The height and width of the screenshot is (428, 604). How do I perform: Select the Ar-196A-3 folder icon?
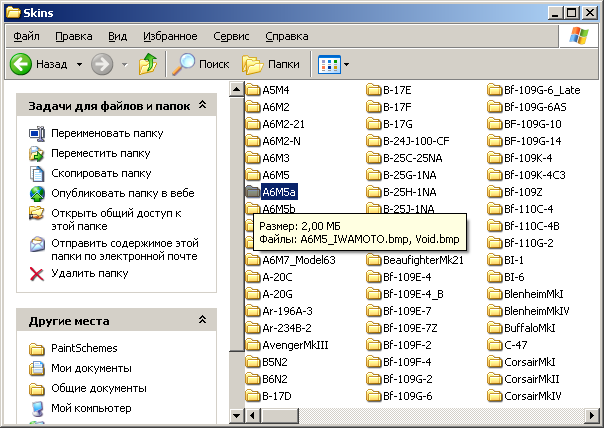tap(253, 311)
